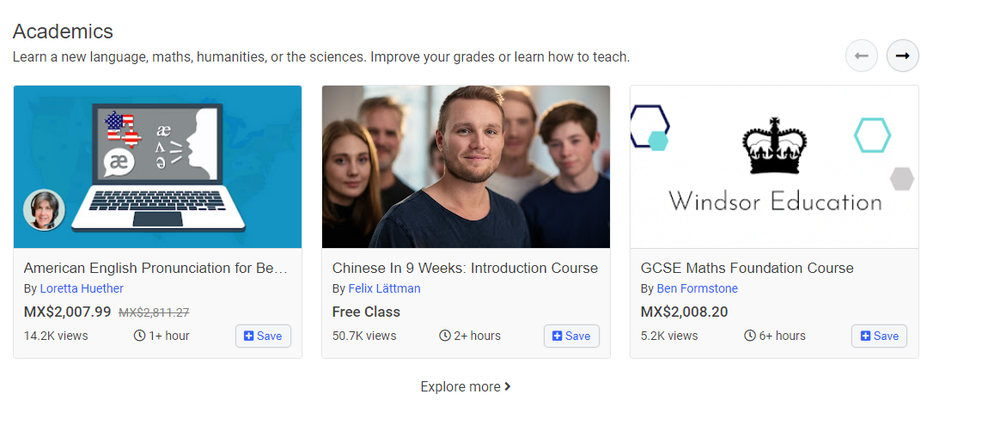Image resolution: width=1000 pixels, height=429 pixels.
Task: Expand Explore more academics courses
Action: 465,387
